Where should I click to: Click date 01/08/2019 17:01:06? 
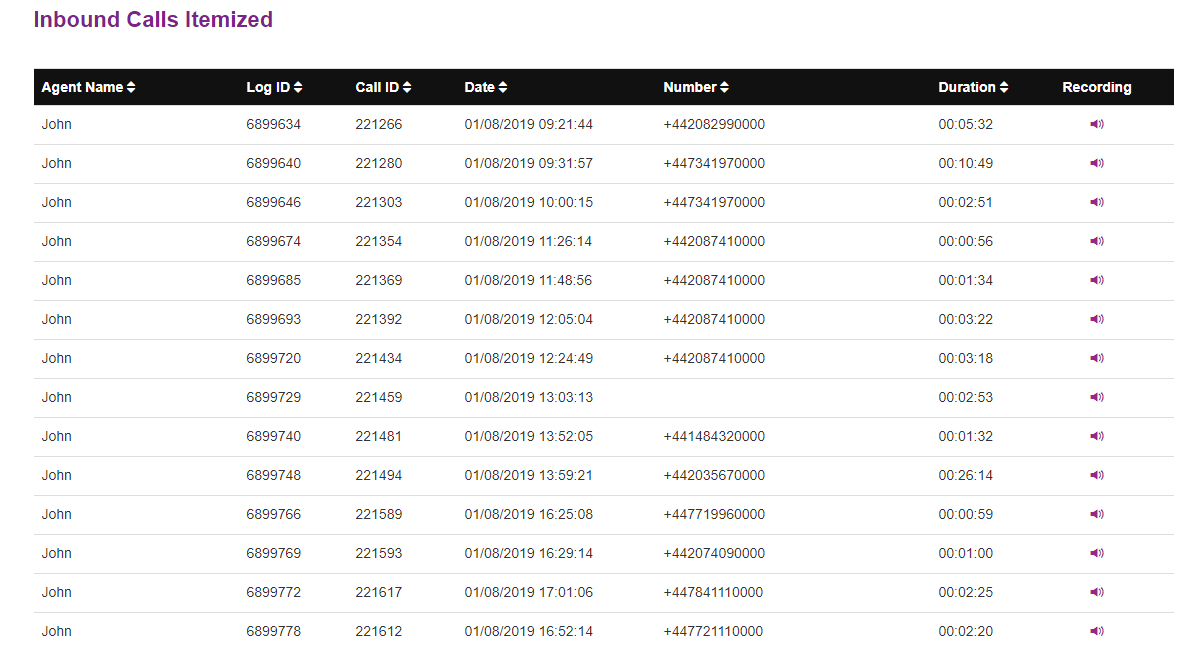(529, 593)
